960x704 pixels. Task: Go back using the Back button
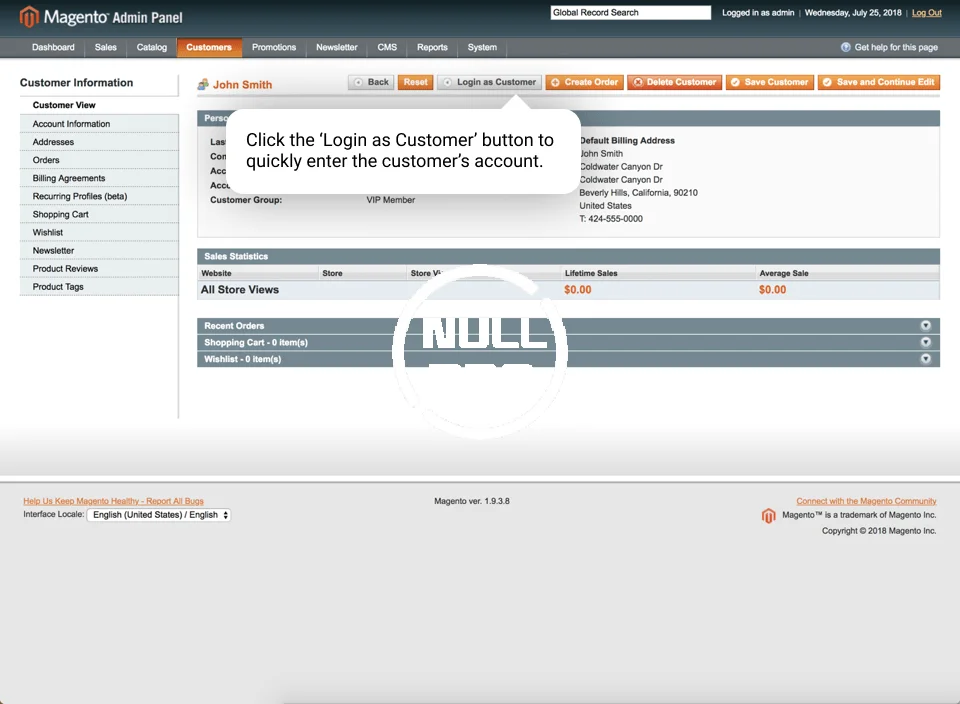click(371, 82)
